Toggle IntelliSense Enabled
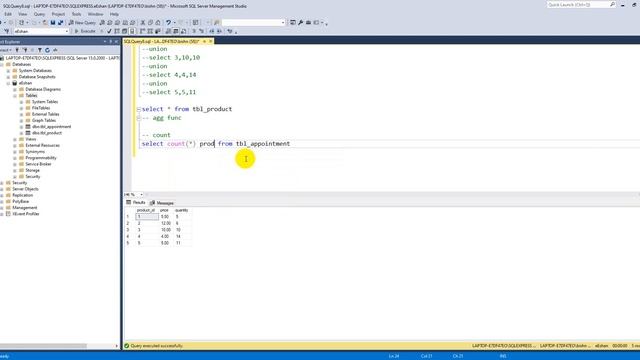 click(x=132, y=31)
